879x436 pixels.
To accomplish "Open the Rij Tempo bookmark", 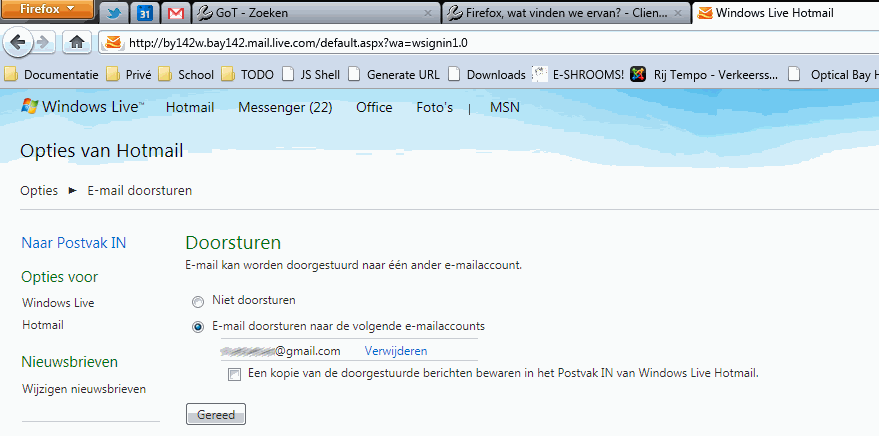I will tap(704, 75).
